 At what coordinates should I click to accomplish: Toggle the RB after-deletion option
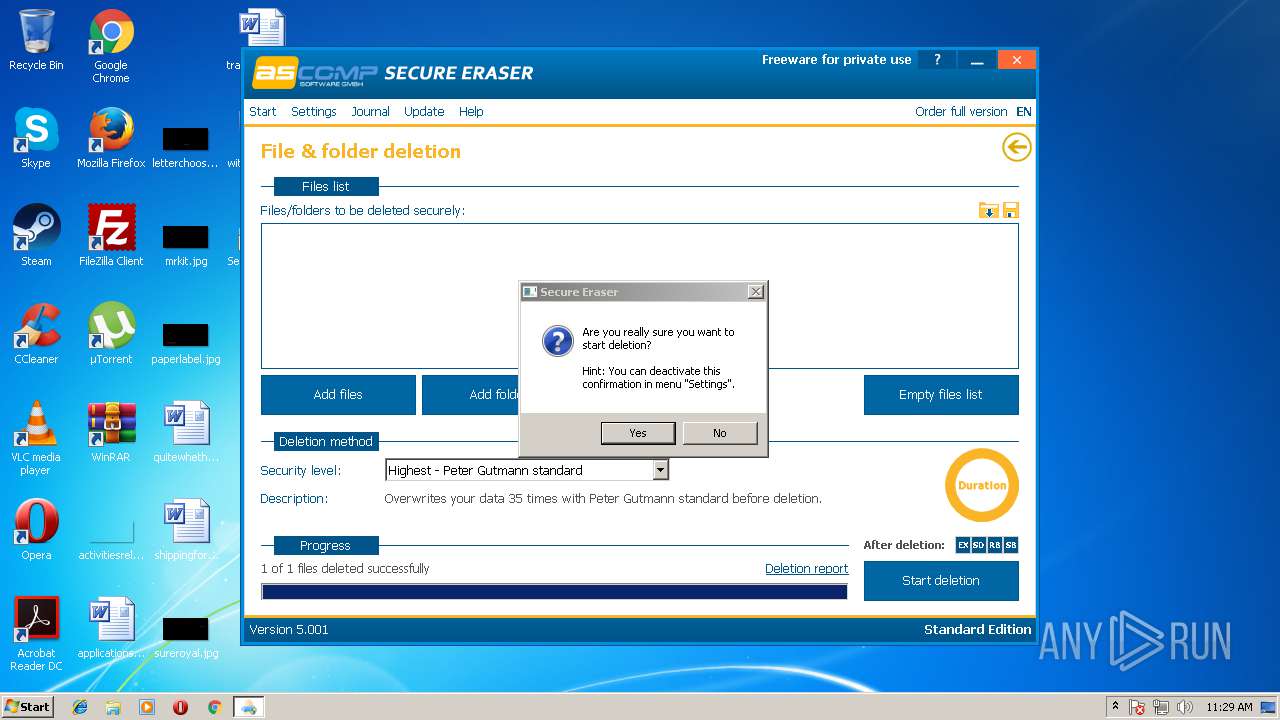coord(995,545)
